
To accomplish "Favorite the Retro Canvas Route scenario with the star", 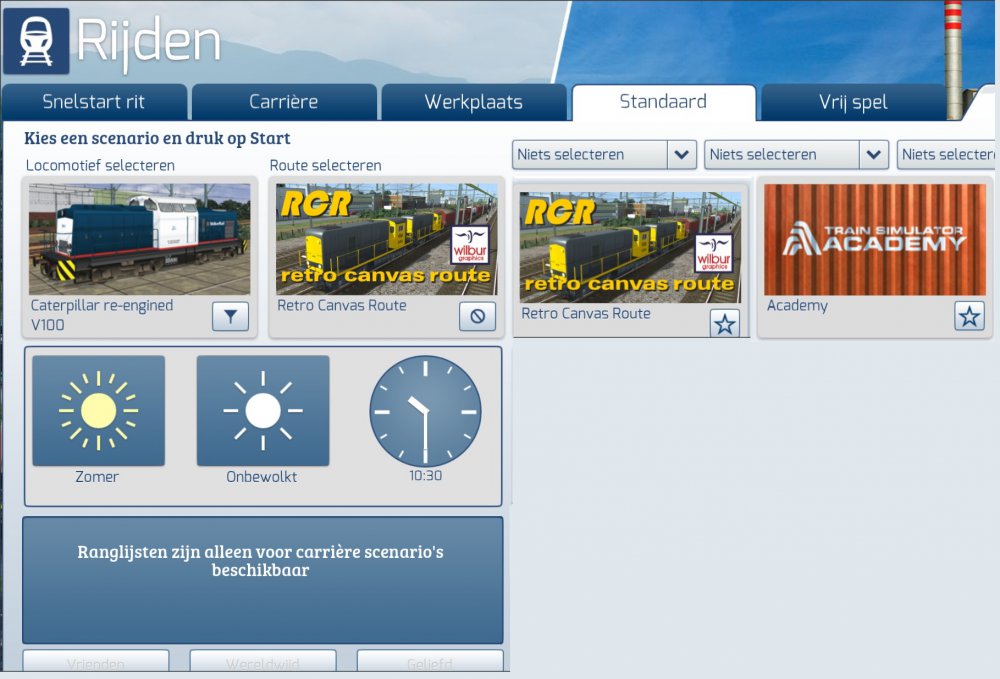I will click(x=725, y=323).
